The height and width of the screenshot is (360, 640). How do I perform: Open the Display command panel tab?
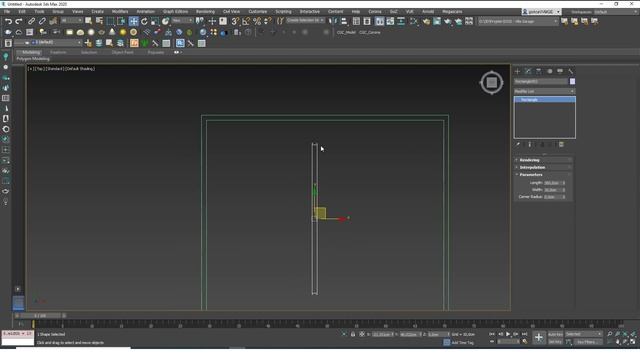point(560,71)
